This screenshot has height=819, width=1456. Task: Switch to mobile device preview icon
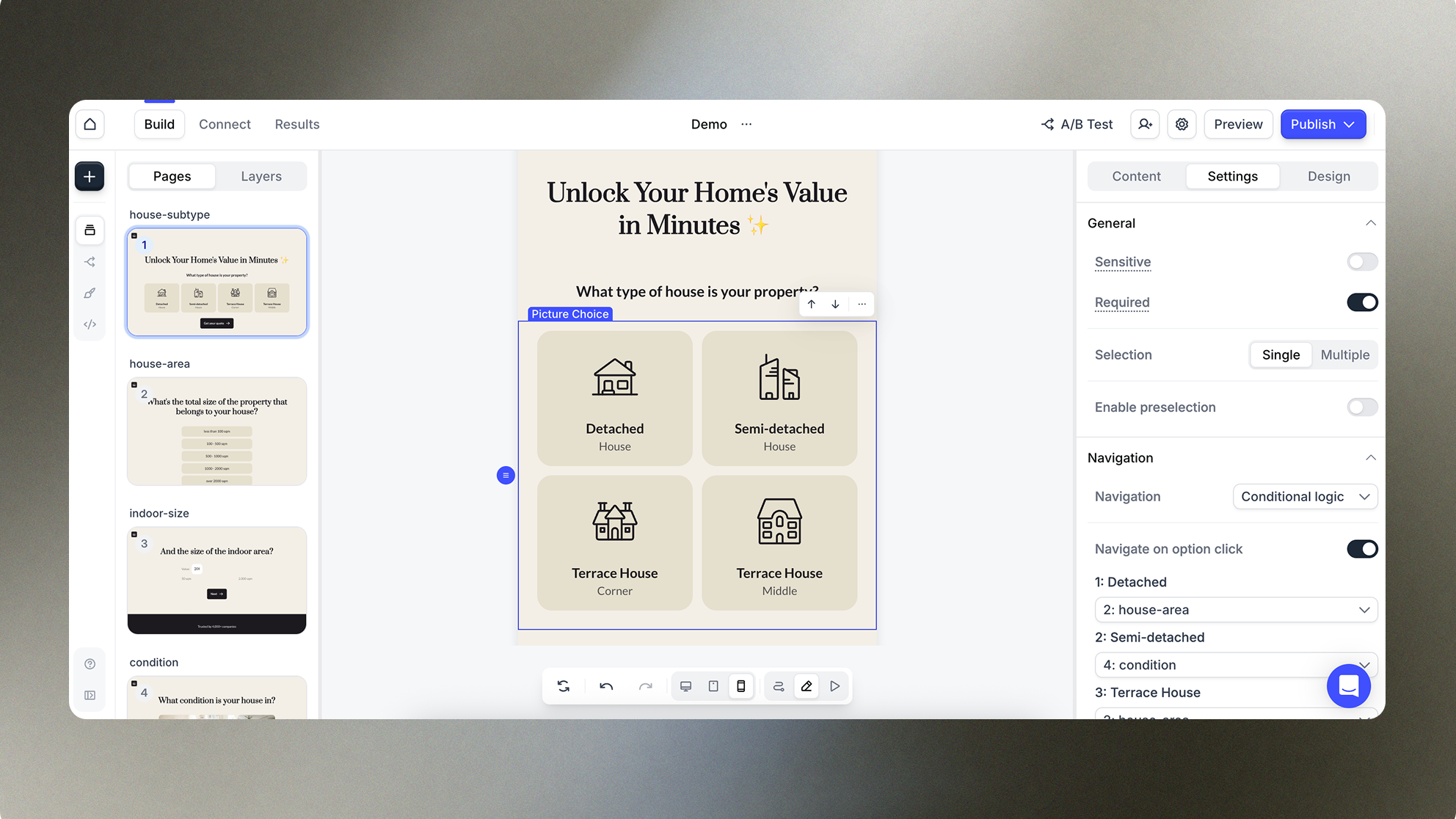pos(741,686)
